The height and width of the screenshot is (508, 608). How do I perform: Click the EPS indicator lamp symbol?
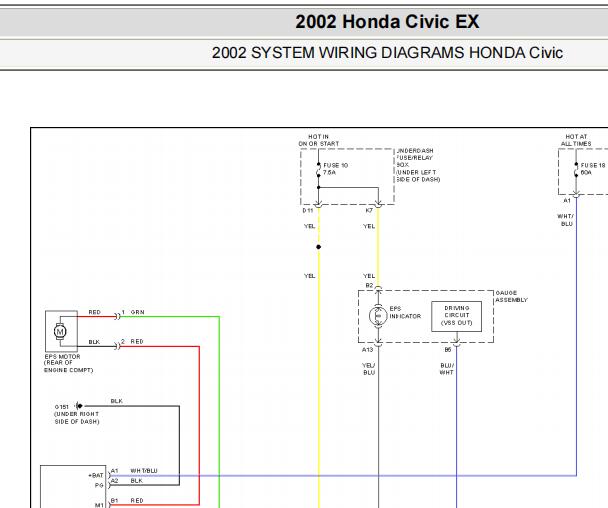pyautogui.click(x=378, y=316)
